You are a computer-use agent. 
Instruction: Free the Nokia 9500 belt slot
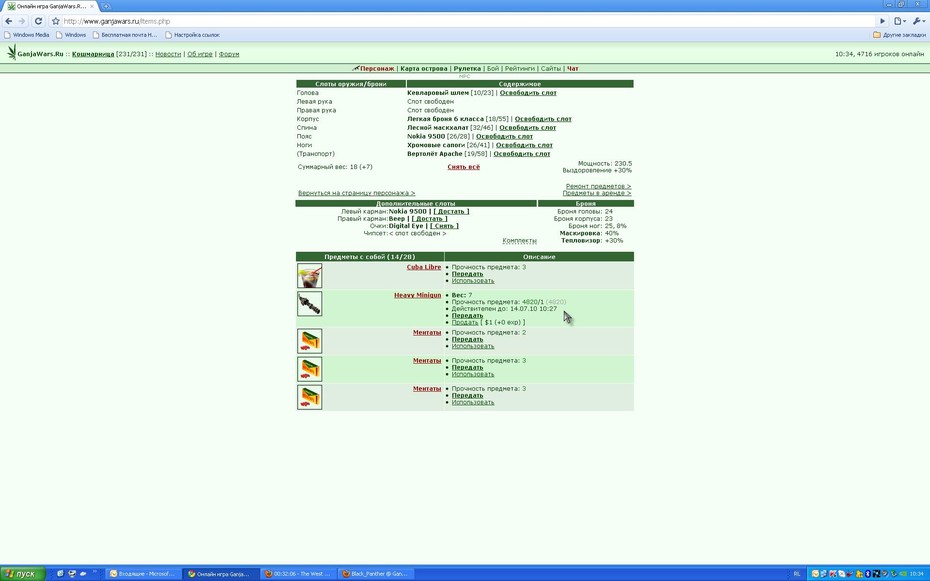click(504, 136)
